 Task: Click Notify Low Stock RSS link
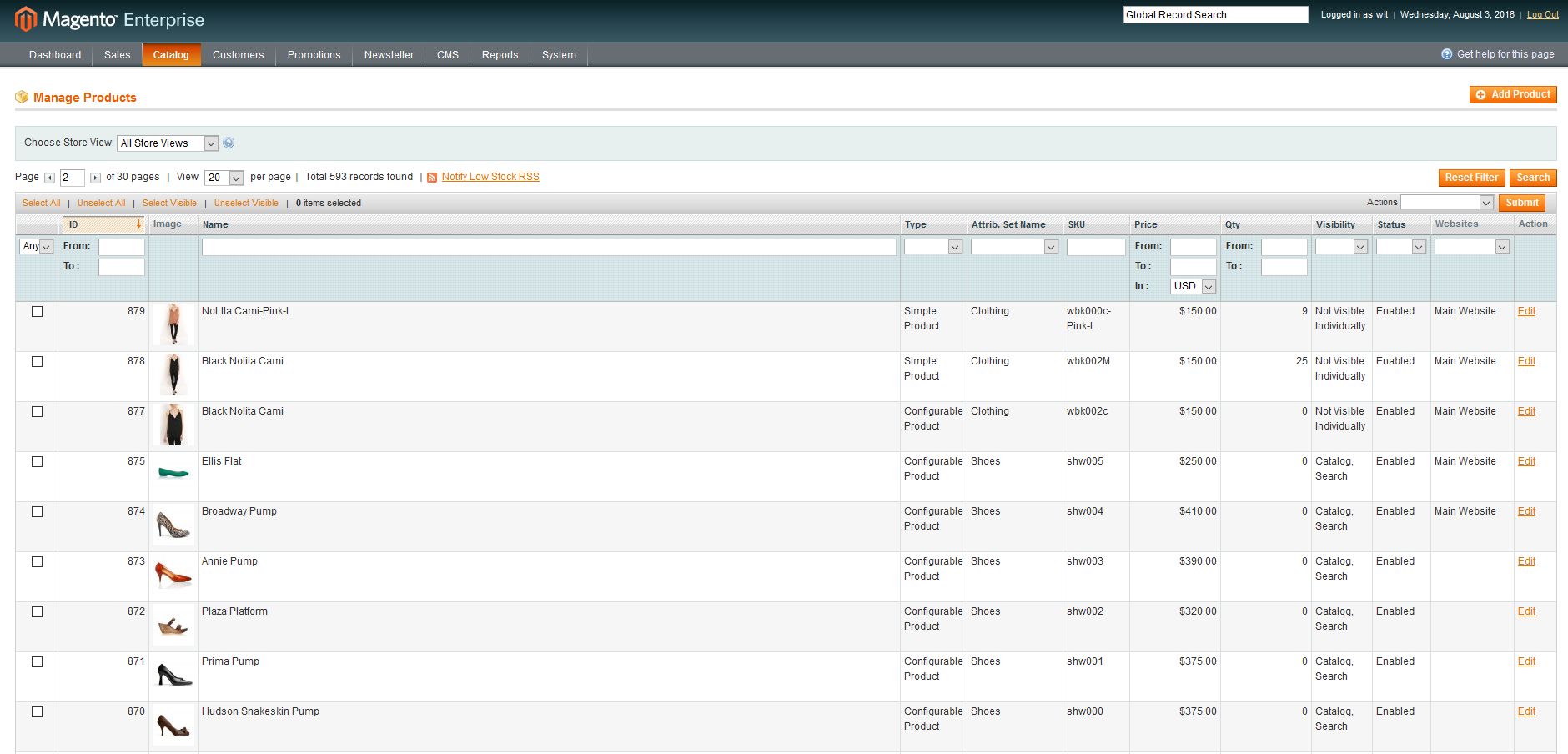490,177
